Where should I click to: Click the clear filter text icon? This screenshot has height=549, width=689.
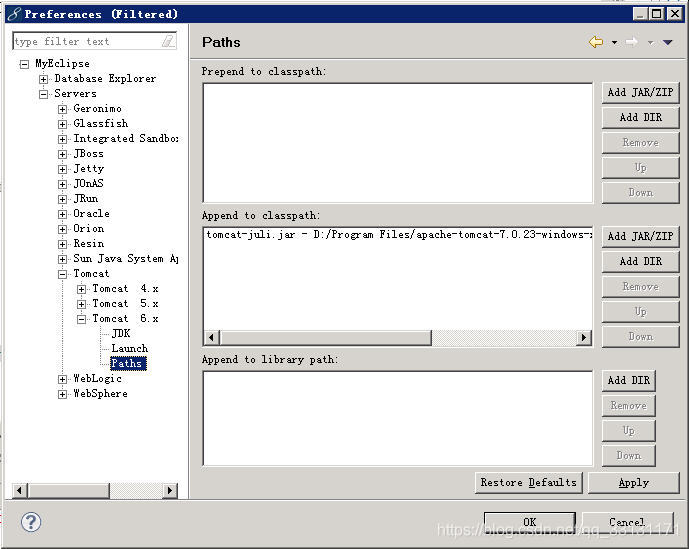168,41
